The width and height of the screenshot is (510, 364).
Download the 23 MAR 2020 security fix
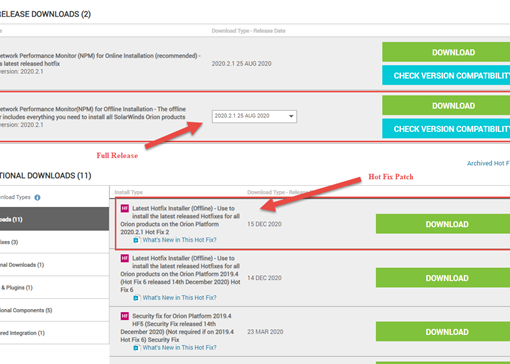point(443,332)
